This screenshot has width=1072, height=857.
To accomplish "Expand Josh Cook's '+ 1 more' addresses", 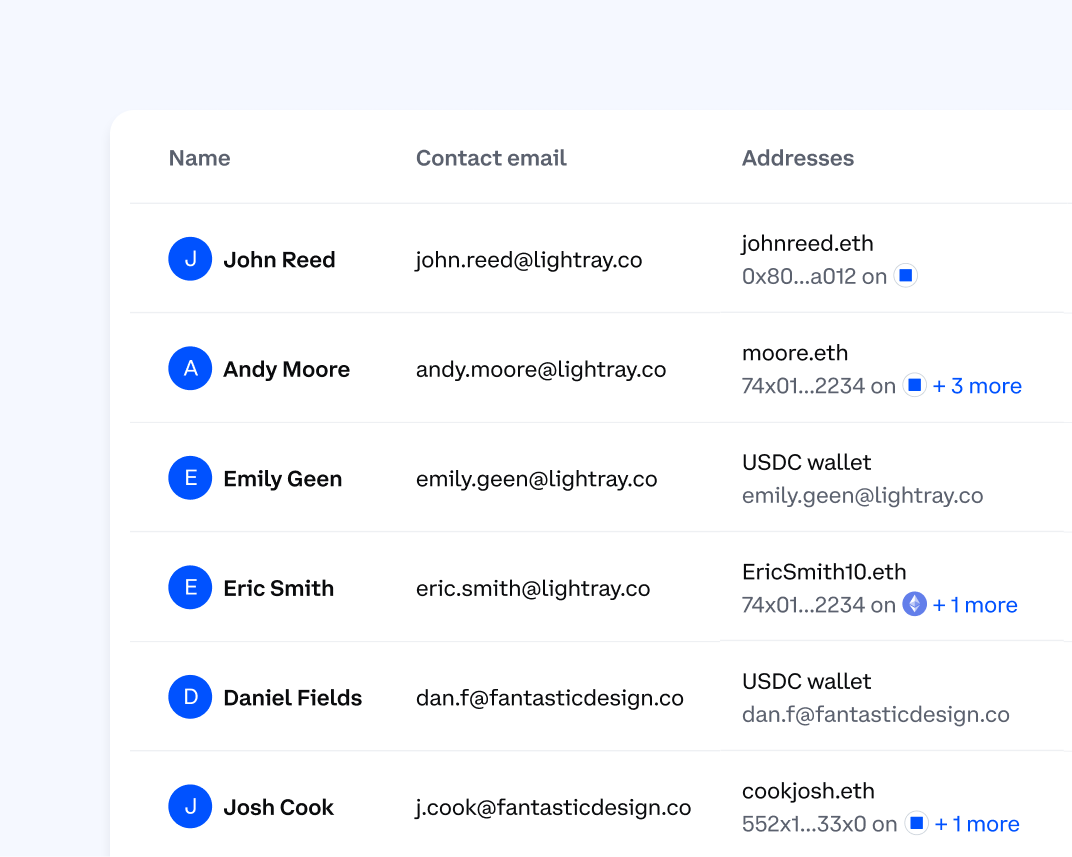I will pos(977,823).
